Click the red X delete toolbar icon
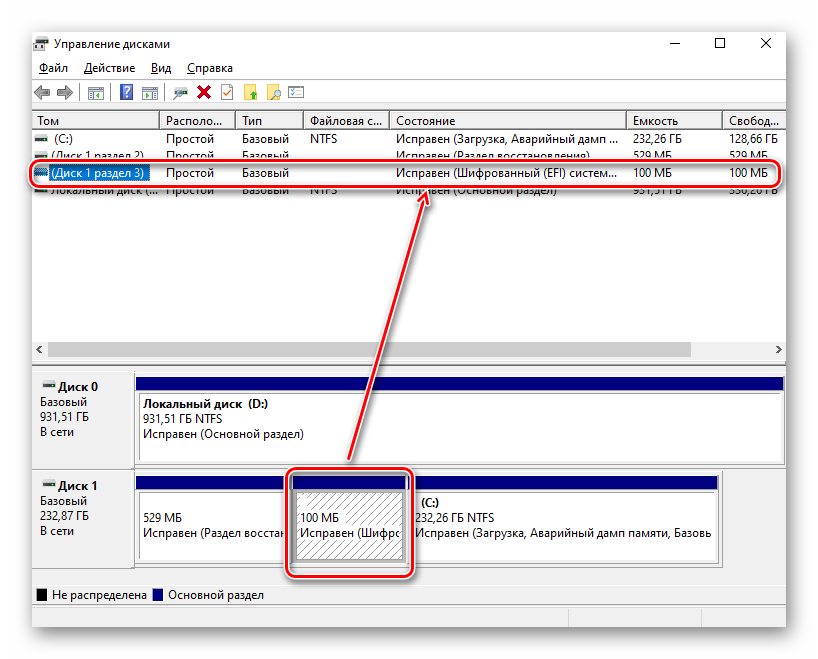Image resolution: width=818 pixels, height=659 pixels. [204, 93]
